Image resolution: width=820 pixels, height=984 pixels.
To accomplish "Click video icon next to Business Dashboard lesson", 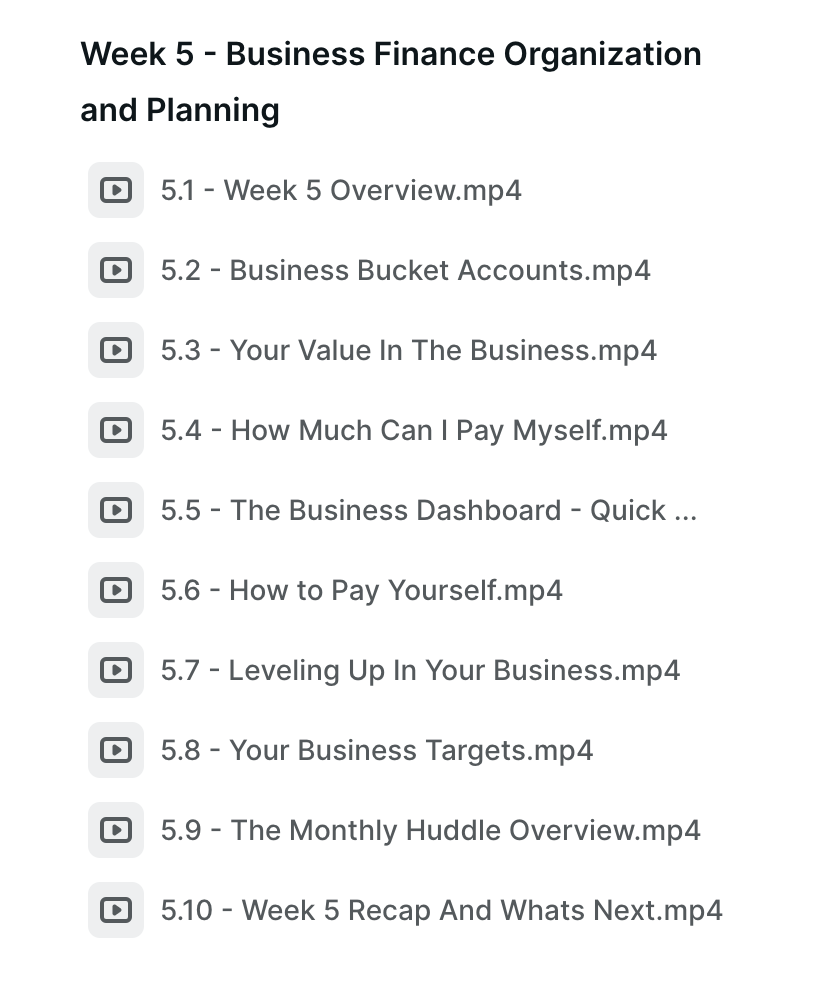I will click(116, 510).
